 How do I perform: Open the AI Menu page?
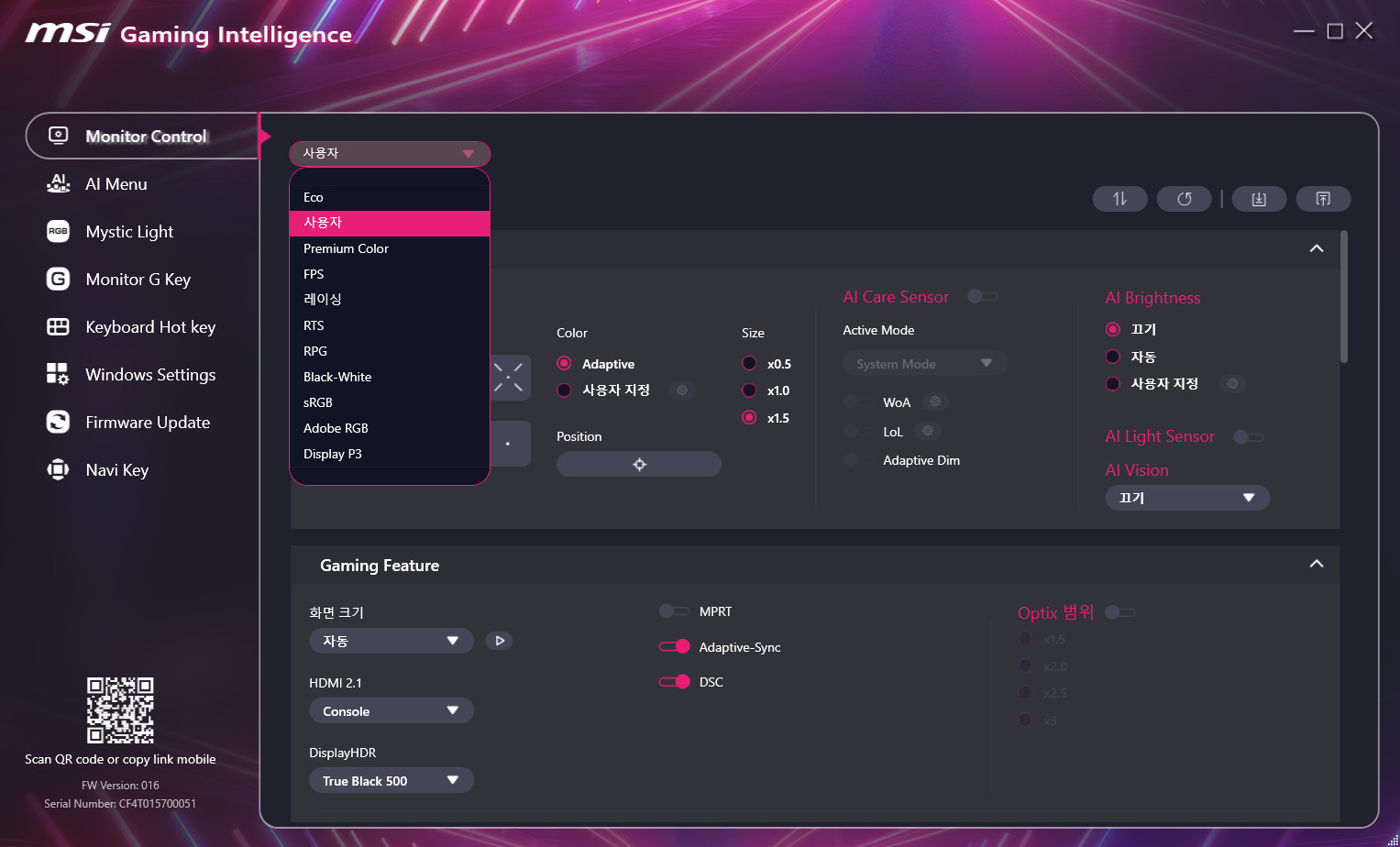point(116,184)
